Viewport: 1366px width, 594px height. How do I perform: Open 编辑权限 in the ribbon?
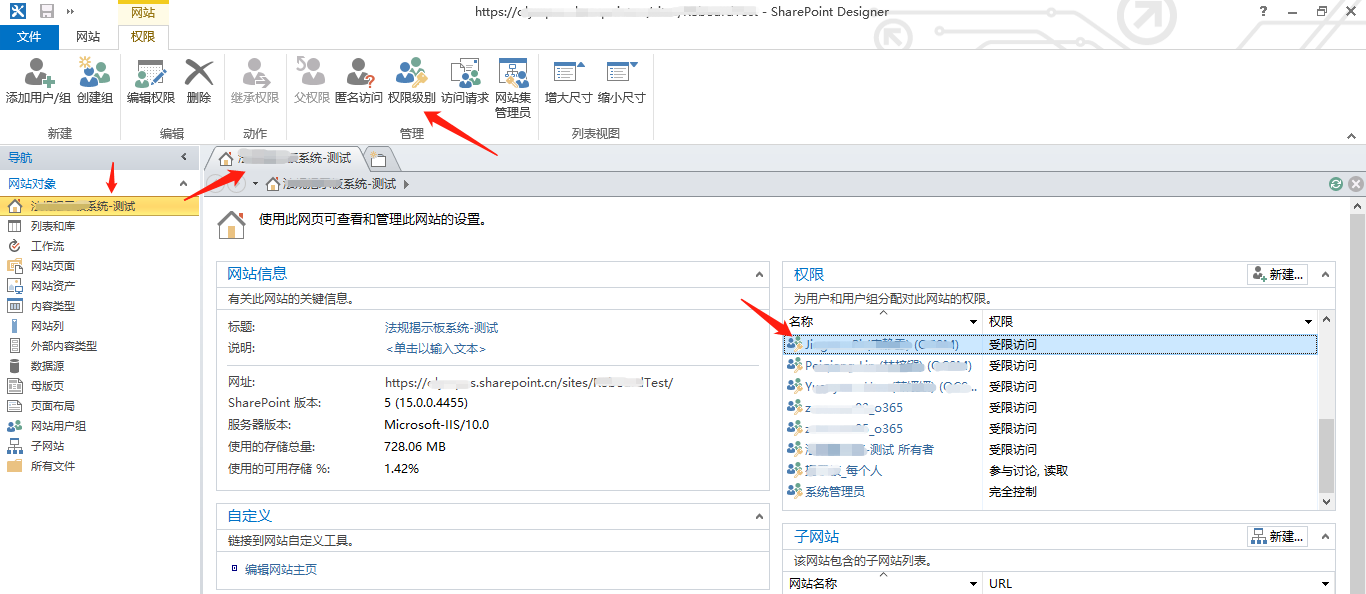(x=151, y=80)
